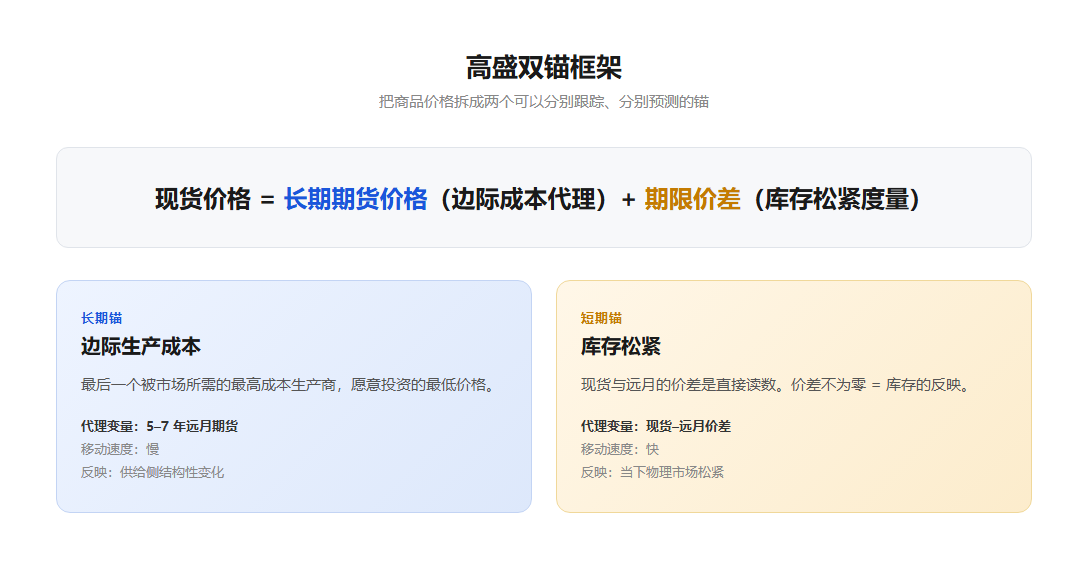Image resolution: width=1088 pixels, height=561 pixels.
Task: Click the blue 长期期货价格 term
Action: [x=355, y=199]
